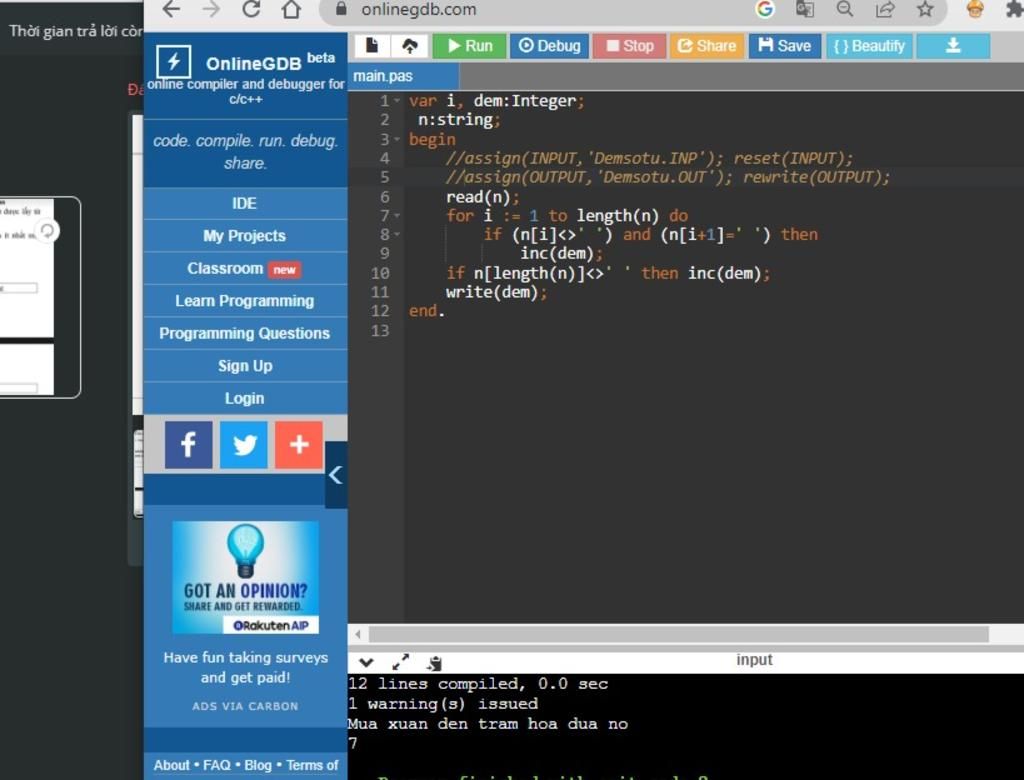Viewport: 1024px width, 780px height.
Task: Click the upload file cloud icon
Action: pyautogui.click(x=409, y=46)
